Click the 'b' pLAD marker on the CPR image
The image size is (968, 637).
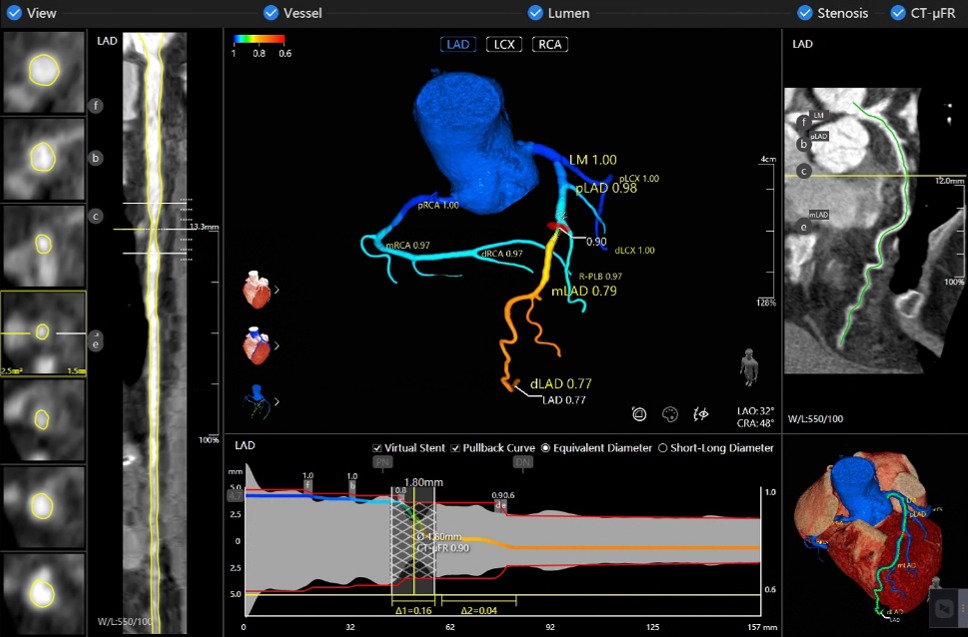click(x=803, y=144)
